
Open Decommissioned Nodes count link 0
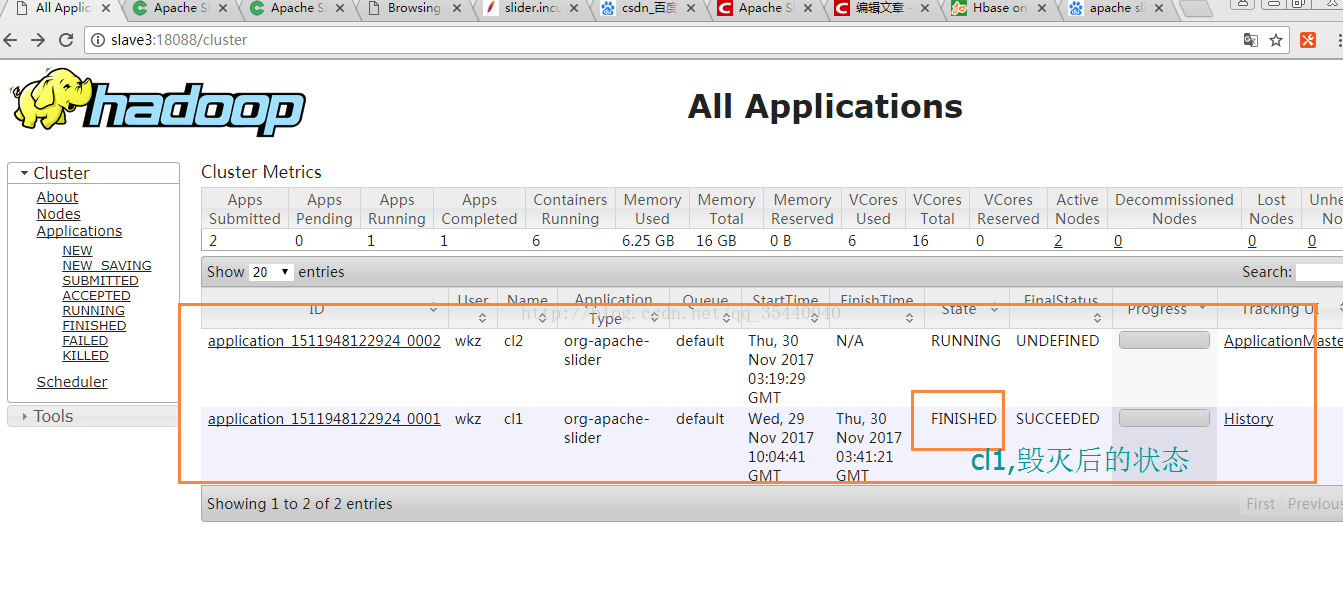pyautogui.click(x=1118, y=241)
